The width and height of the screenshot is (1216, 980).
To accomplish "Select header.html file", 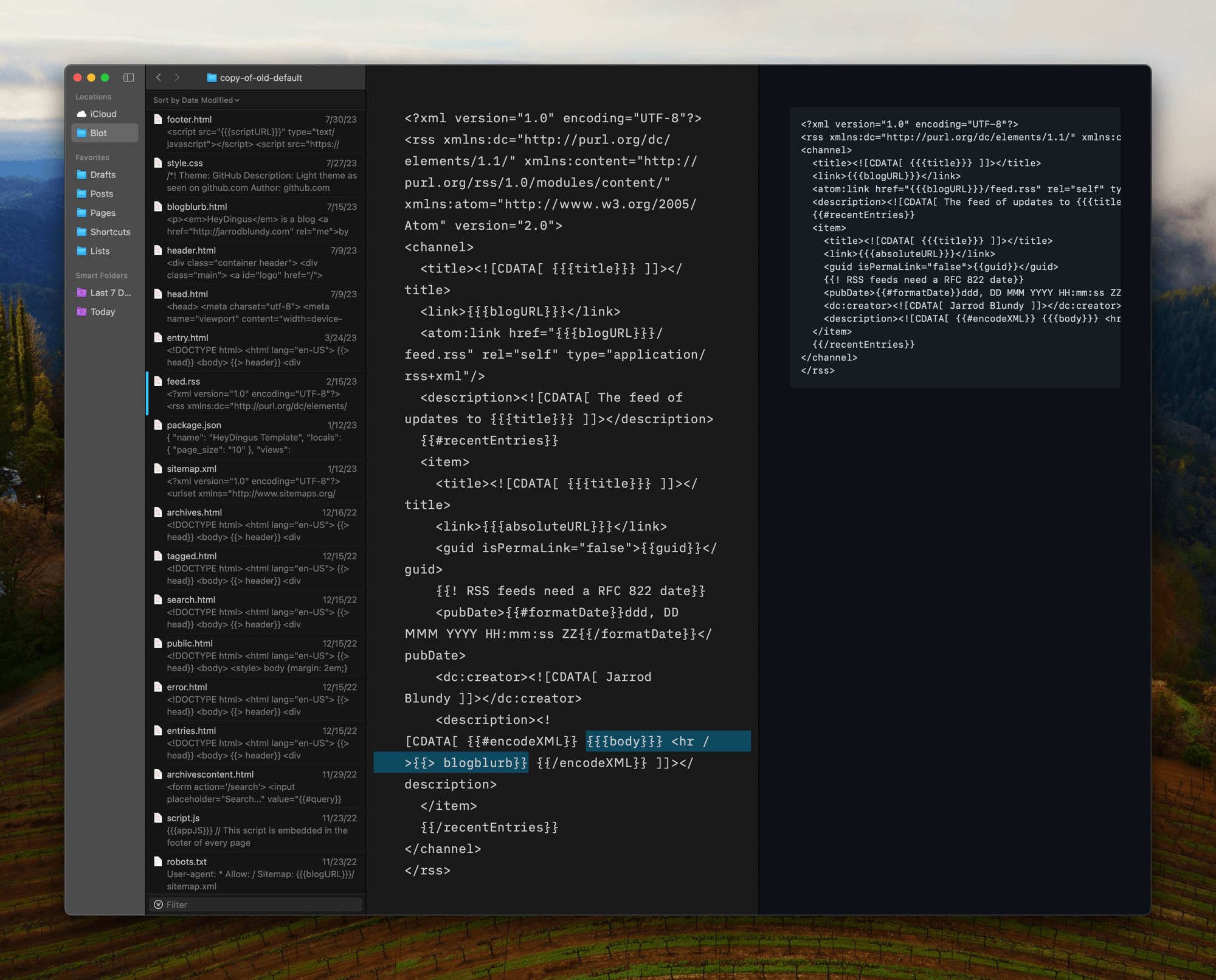I will tap(256, 263).
